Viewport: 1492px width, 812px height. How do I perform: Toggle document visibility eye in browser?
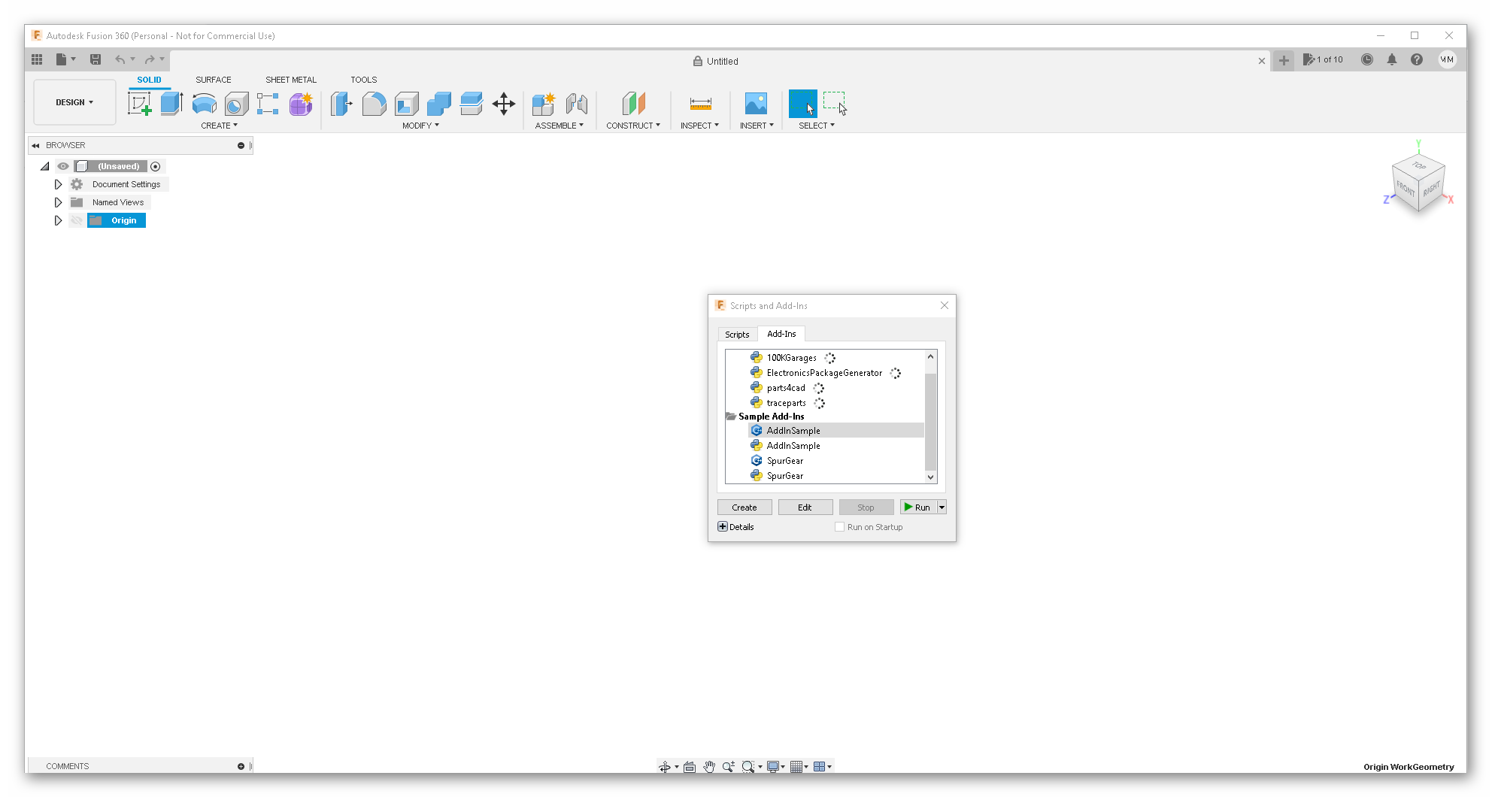[x=63, y=166]
